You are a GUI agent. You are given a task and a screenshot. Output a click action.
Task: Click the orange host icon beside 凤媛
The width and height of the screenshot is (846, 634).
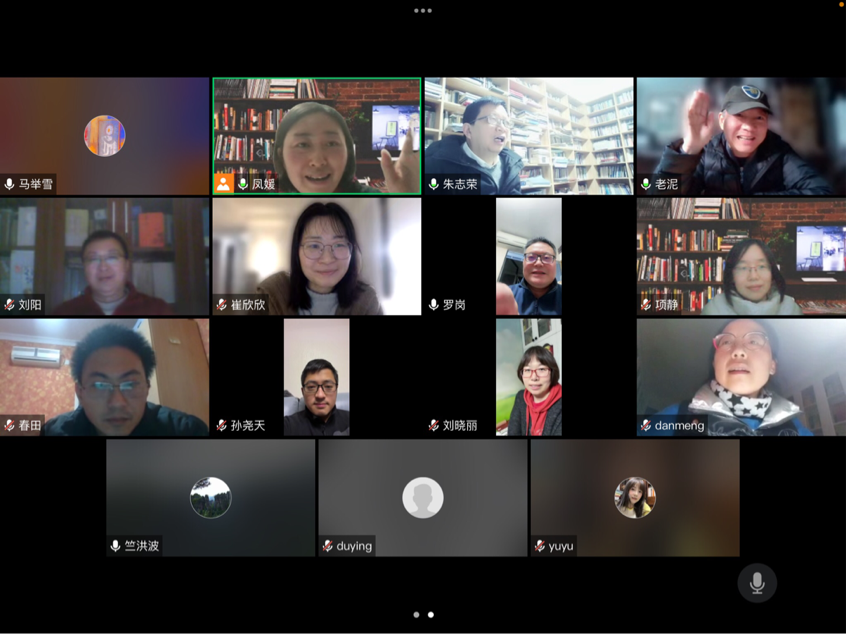point(224,184)
